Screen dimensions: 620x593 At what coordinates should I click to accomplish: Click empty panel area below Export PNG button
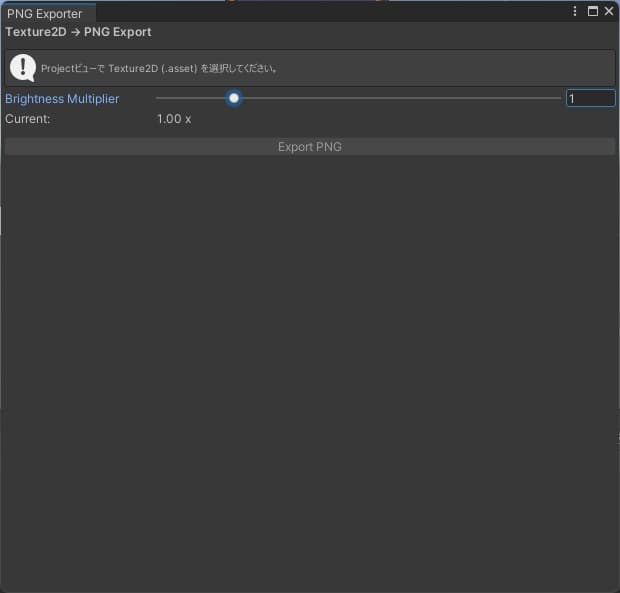(310, 370)
